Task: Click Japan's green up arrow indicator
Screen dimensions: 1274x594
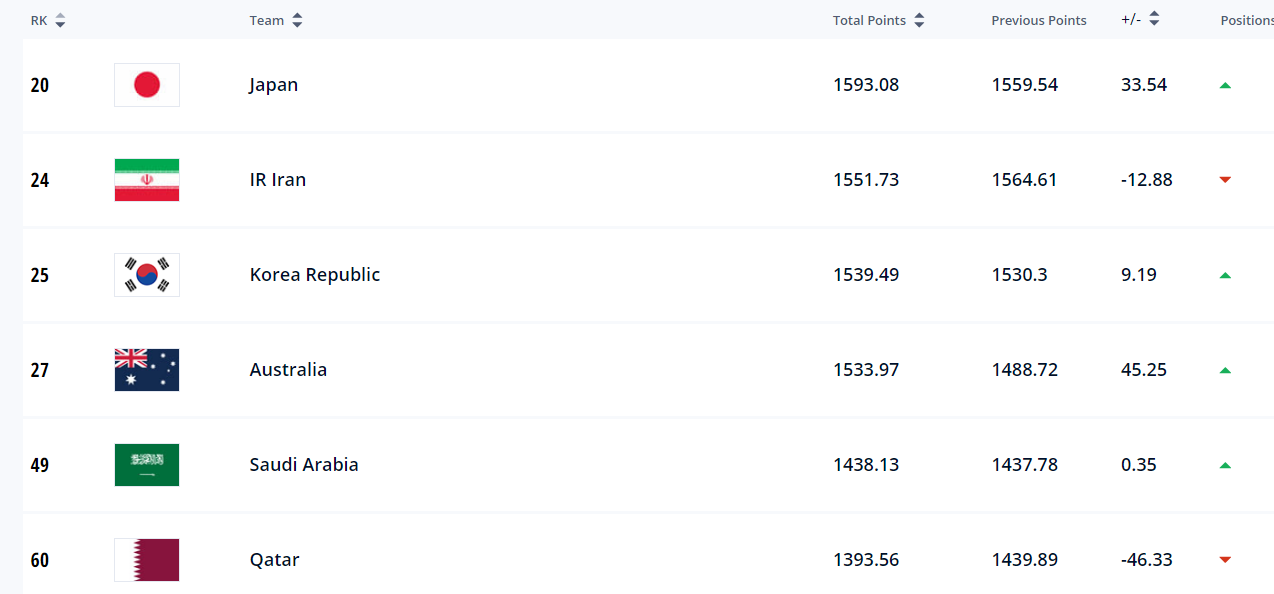Action: point(1225,86)
